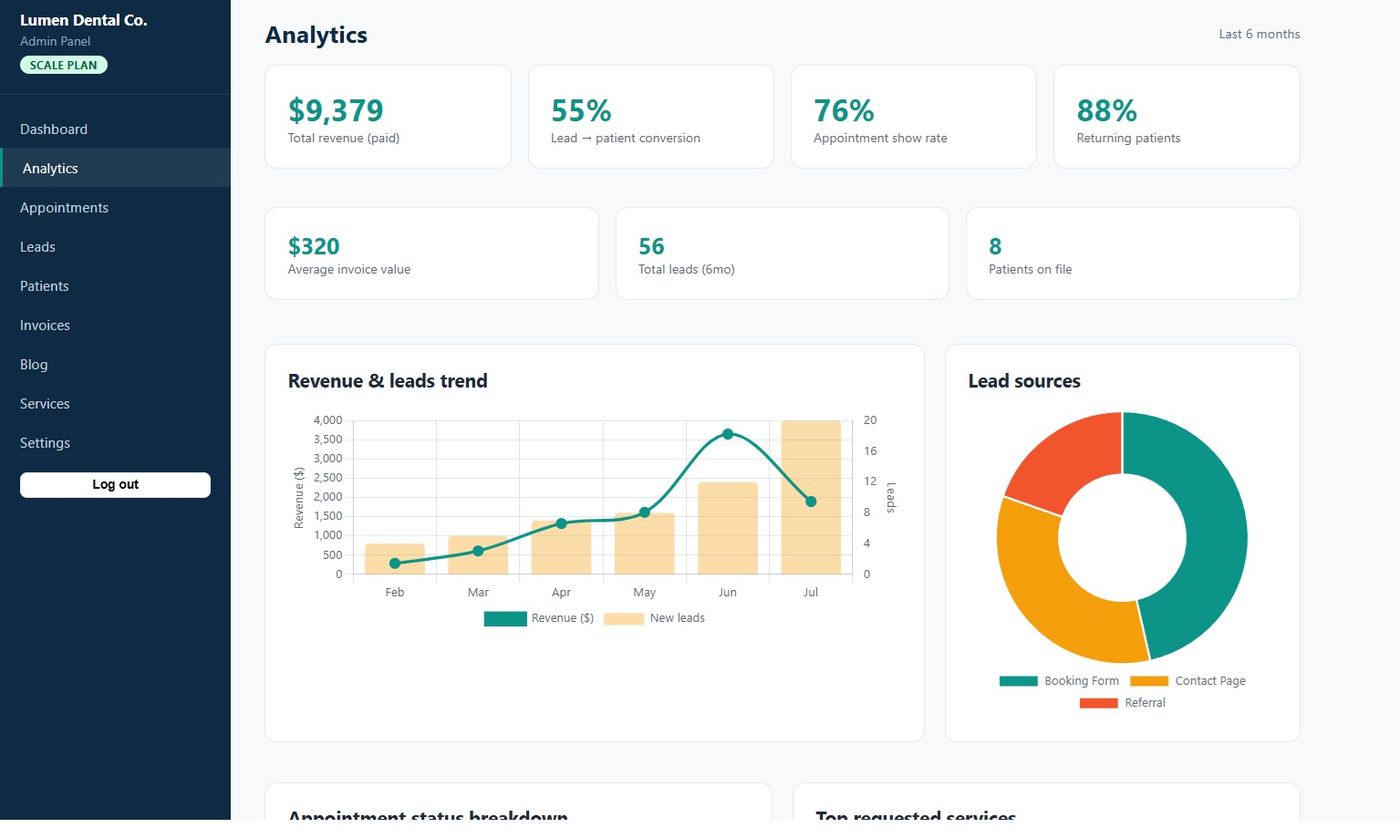Viewport: 1400px width, 838px height.
Task: Toggle Booking Form legend swatch
Action: click(x=1019, y=681)
